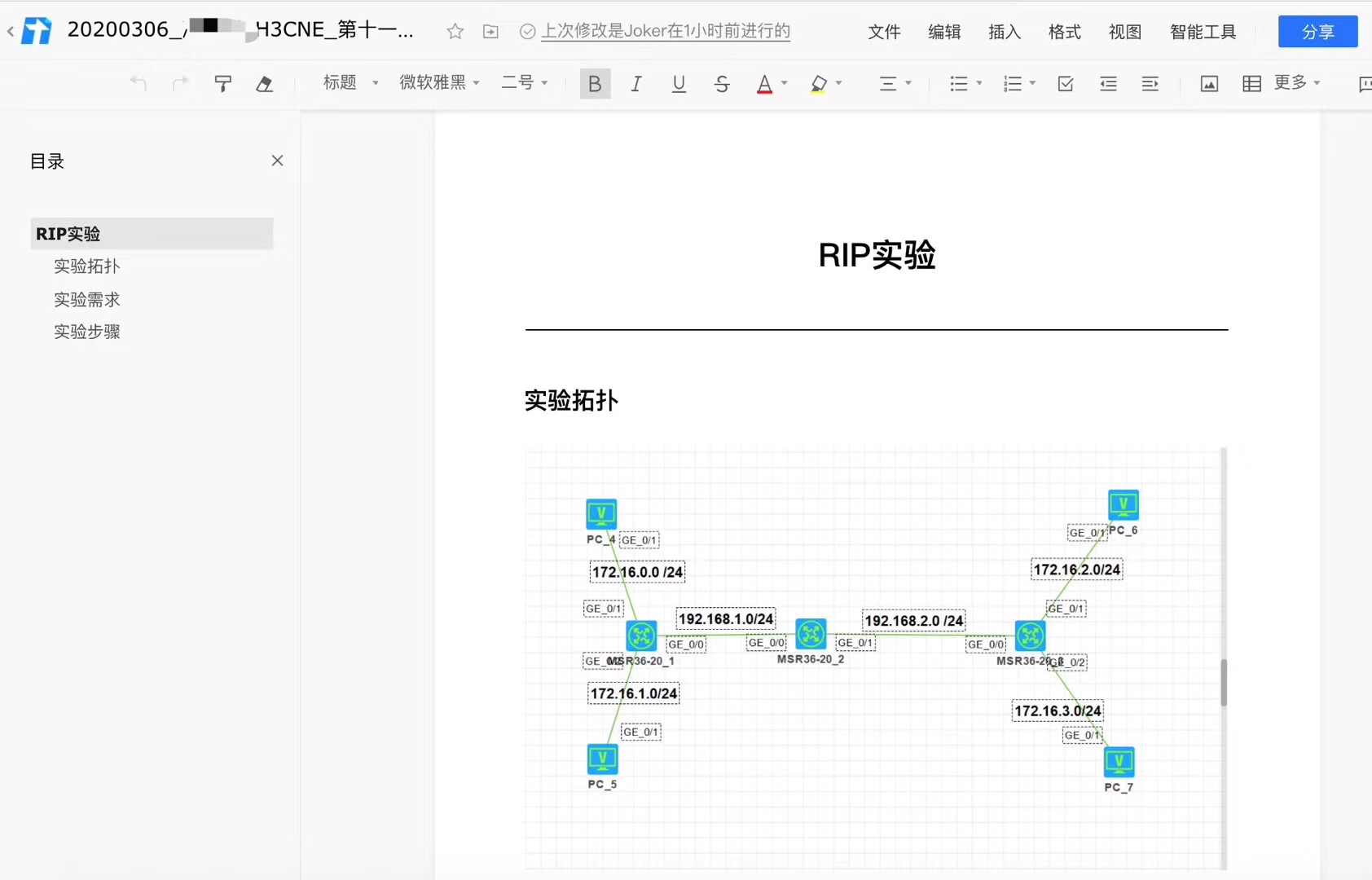Insert a table using the table icon
This screenshot has height=880, width=1372.
[1251, 83]
